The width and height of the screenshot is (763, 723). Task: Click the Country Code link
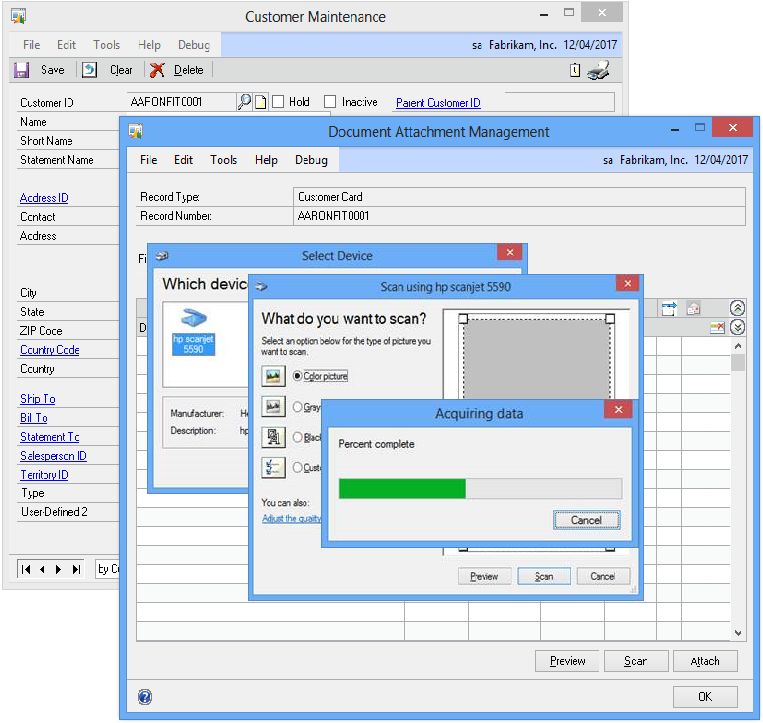[50, 349]
